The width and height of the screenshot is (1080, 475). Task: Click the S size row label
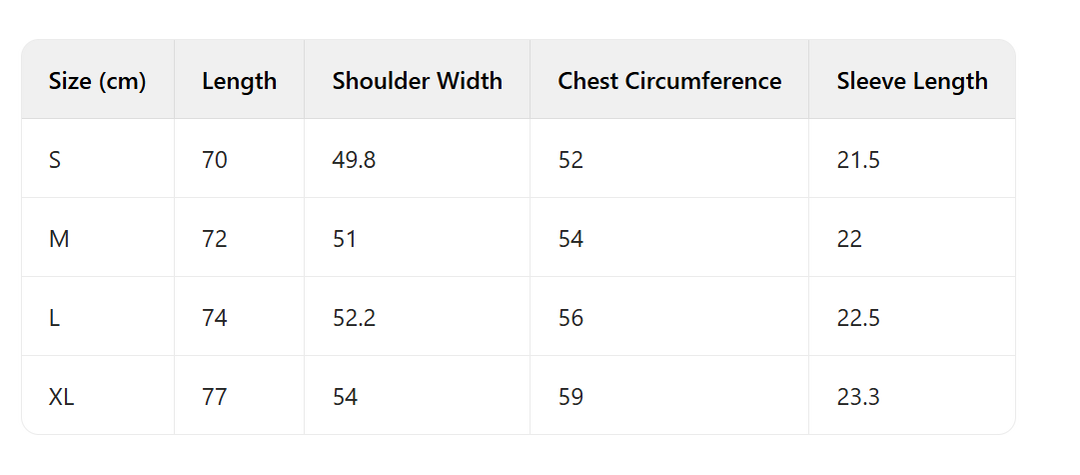click(x=55, y=160)
